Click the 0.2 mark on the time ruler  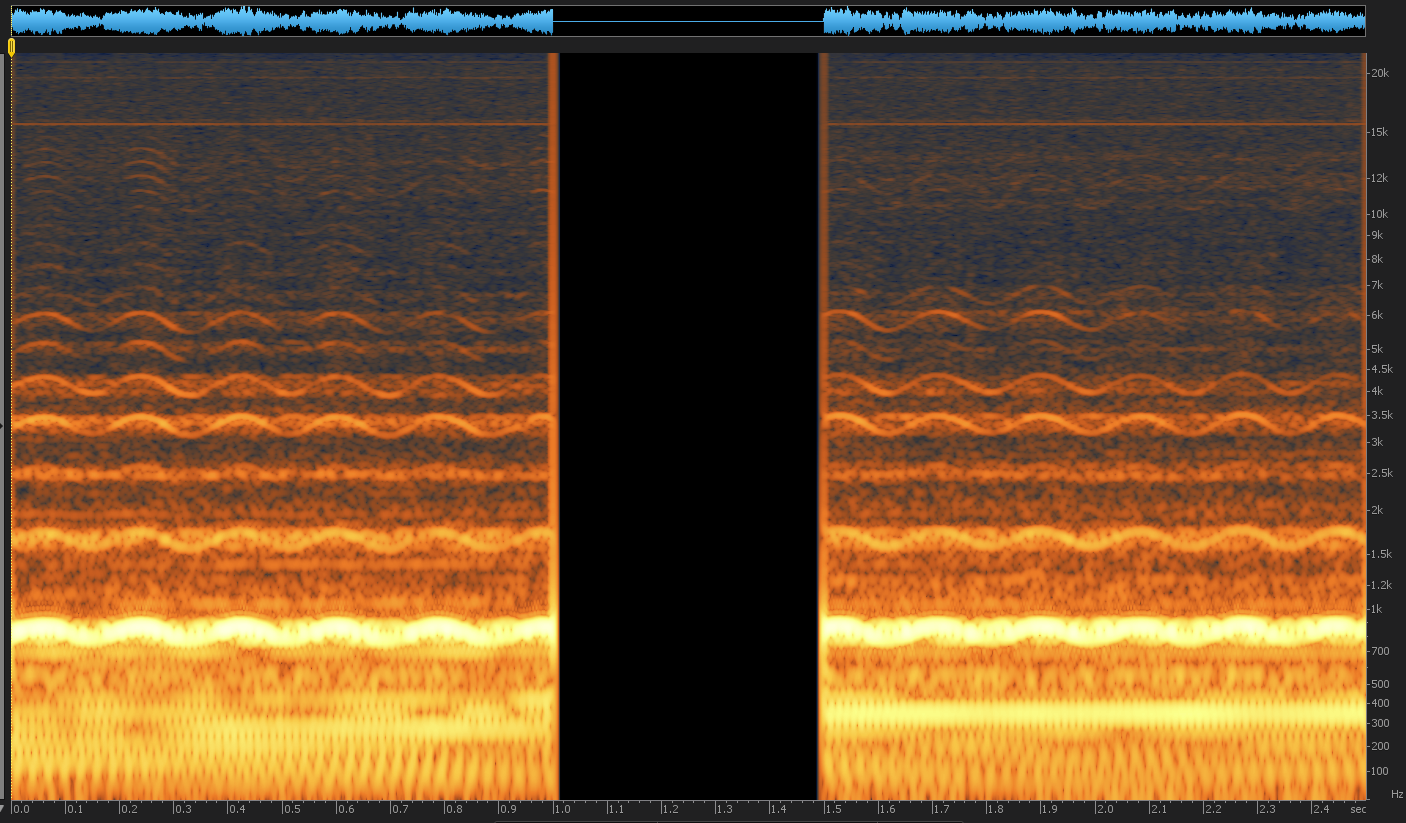(x=129, y=809)
